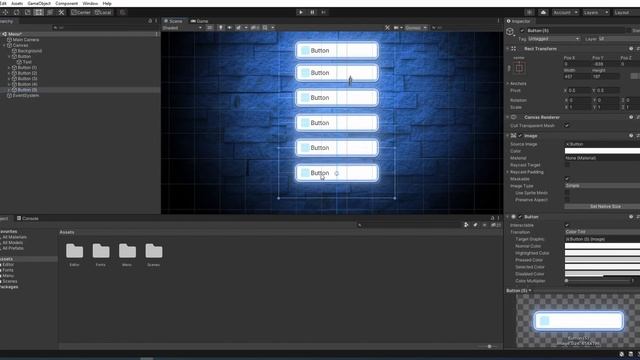Expand the Raycast Padding foldout
This screenshot has width=640, height=360.
point(508,172)
